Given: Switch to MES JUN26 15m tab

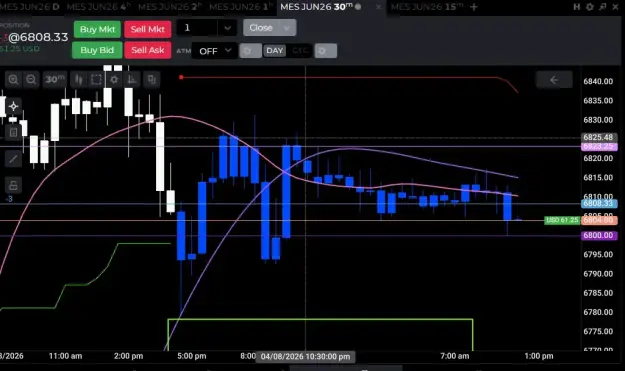Looking at the screenshot, I should (x=427, y=7).
